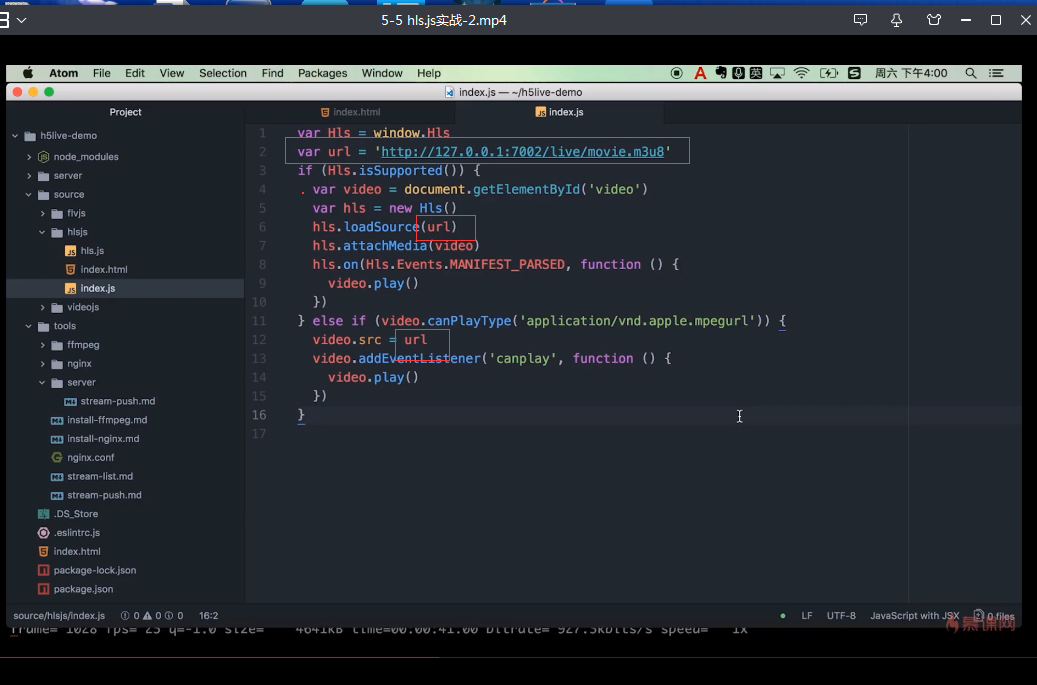This screenshot has height=685, width=1037.
Task: Open the macOS Wi-Fi status menu
Action: (801, 72)
